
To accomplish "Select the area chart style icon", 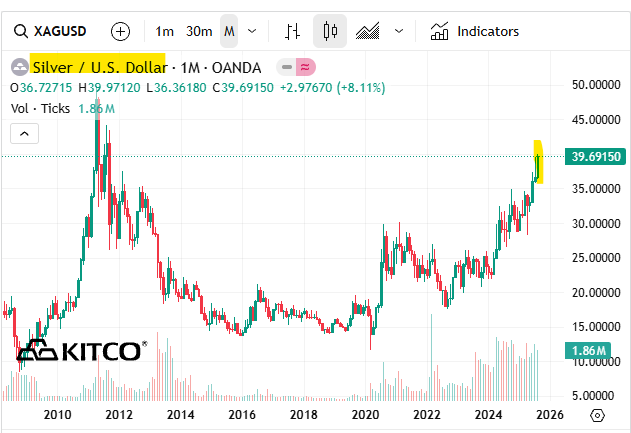I will [x=368, y=31].
